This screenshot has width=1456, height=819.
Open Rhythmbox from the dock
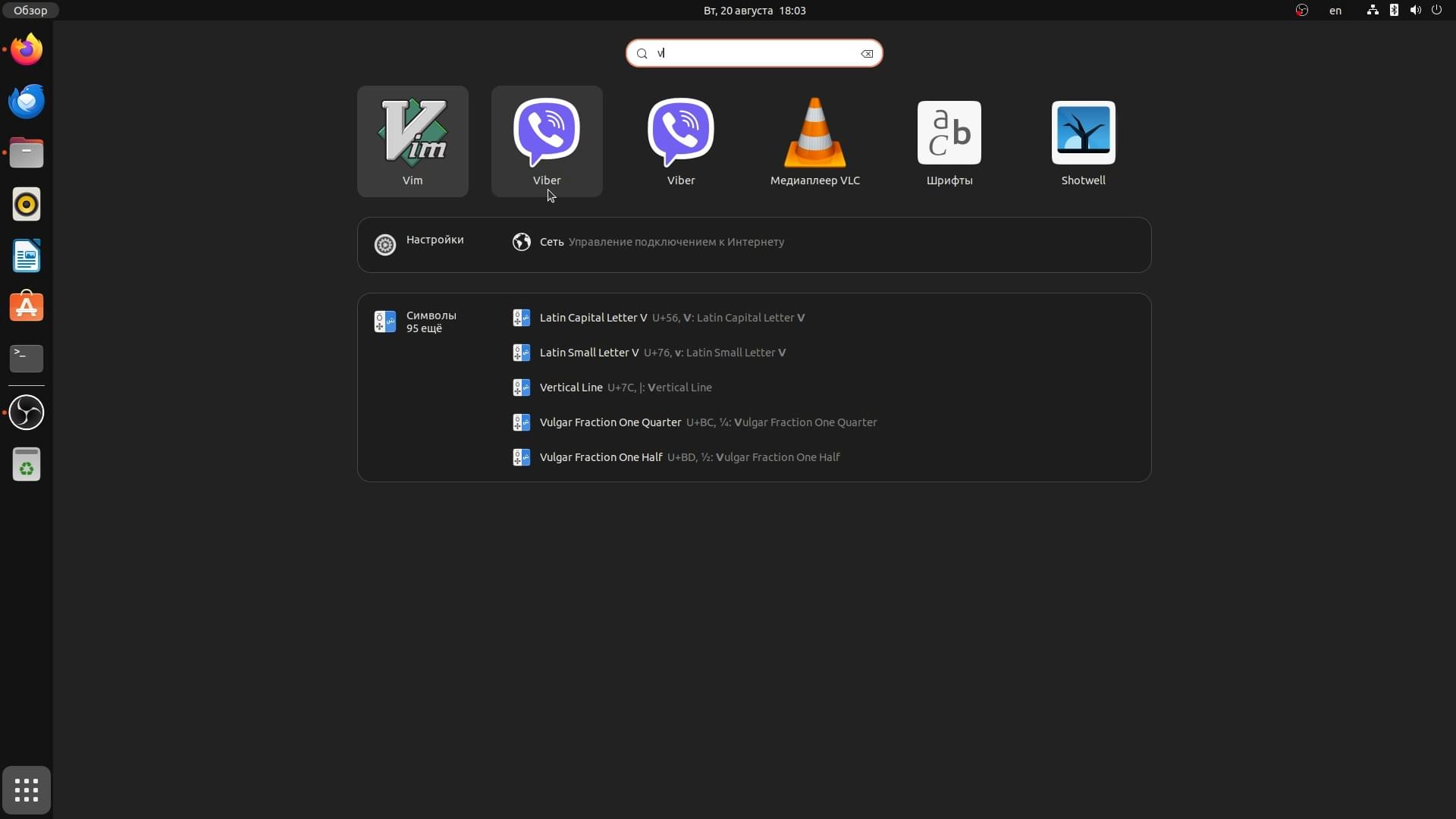pyautogui.click(x=27, y=205)
